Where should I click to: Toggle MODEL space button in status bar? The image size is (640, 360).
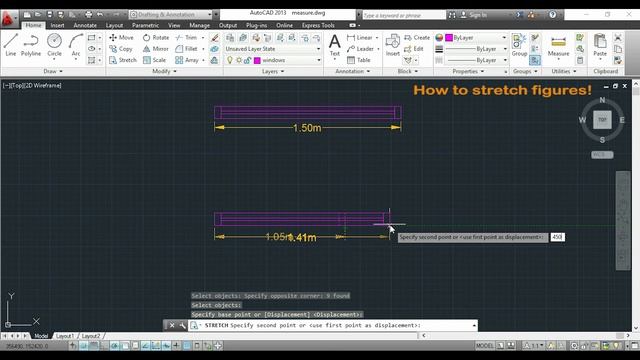[x=484, y=346]
